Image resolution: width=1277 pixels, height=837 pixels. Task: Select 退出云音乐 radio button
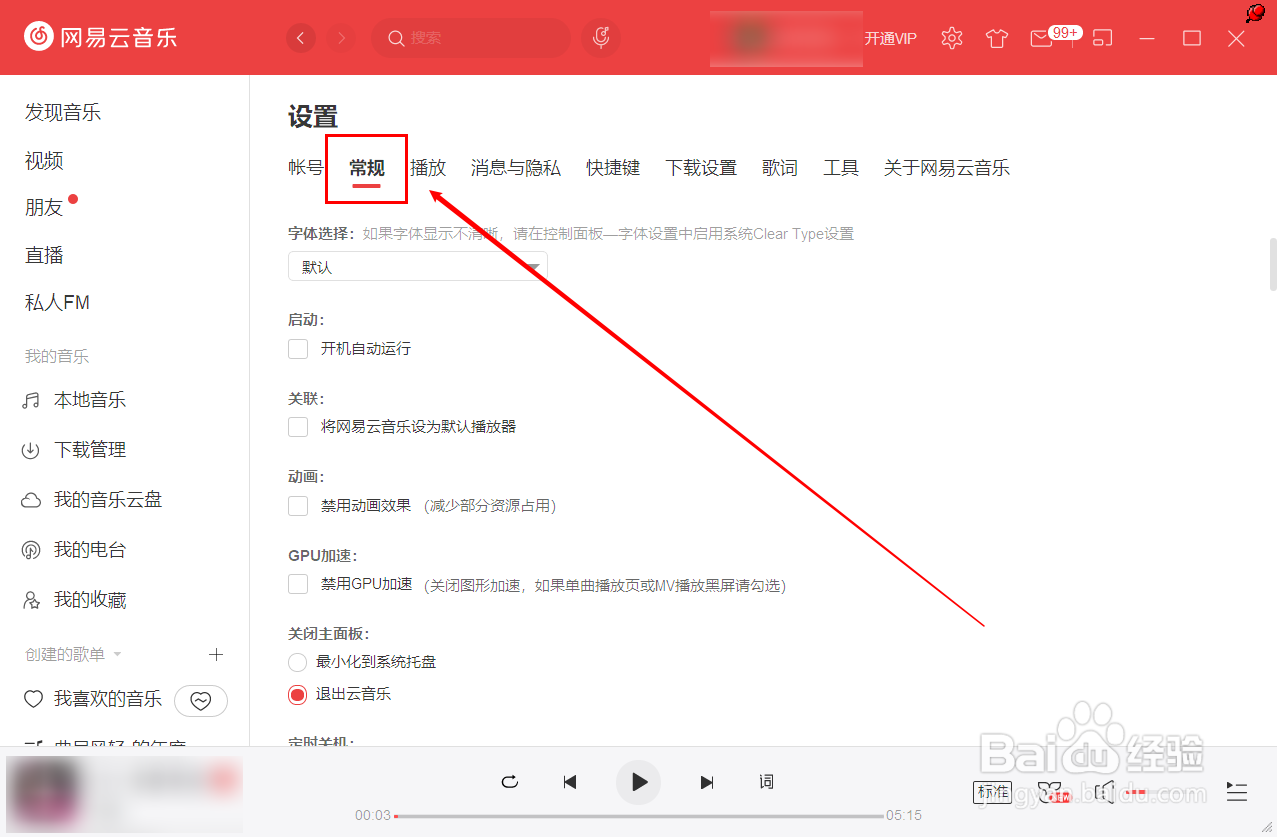(297, 694)
